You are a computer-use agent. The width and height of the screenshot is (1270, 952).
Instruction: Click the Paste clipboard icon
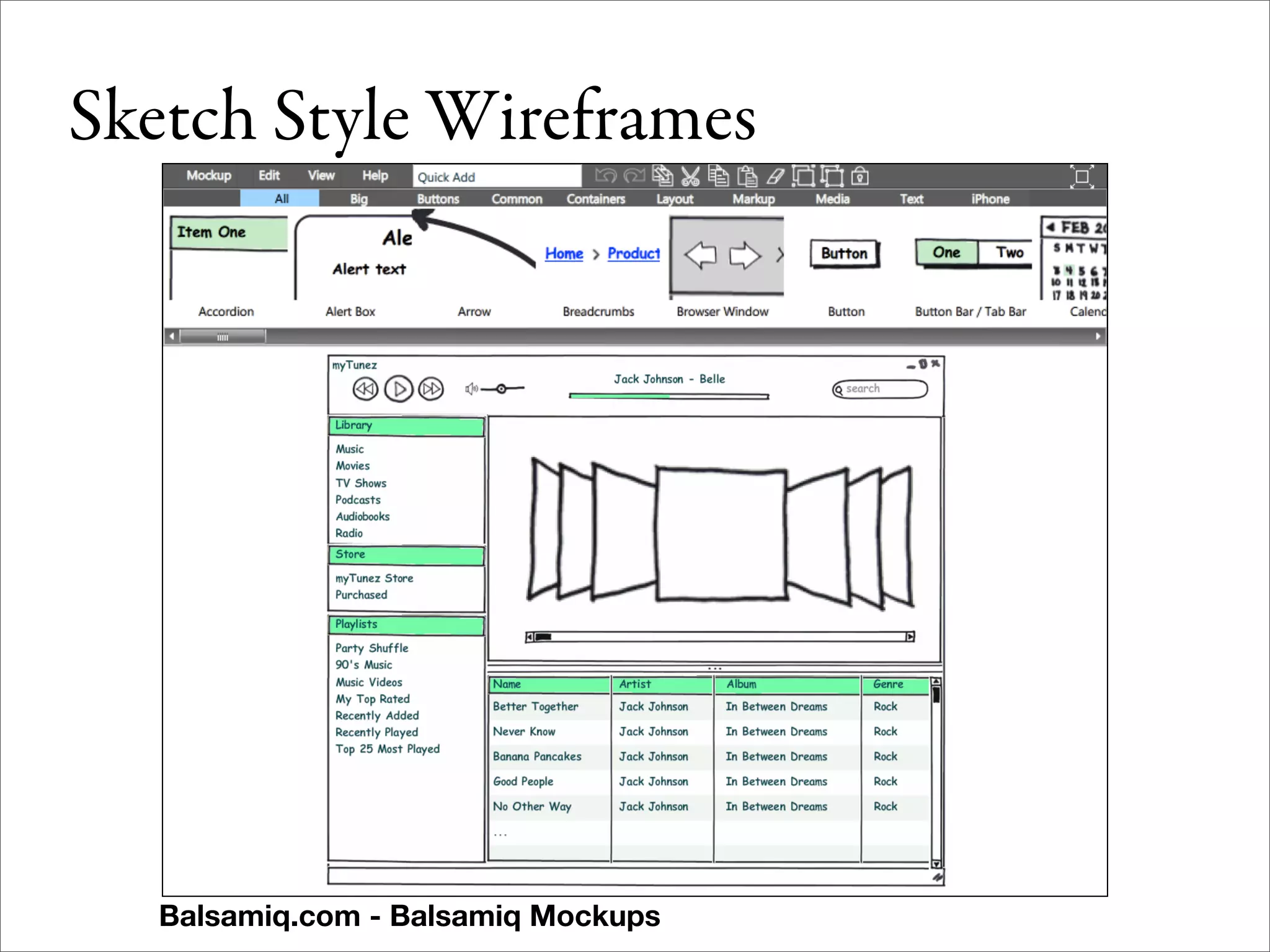pos(747,177)
